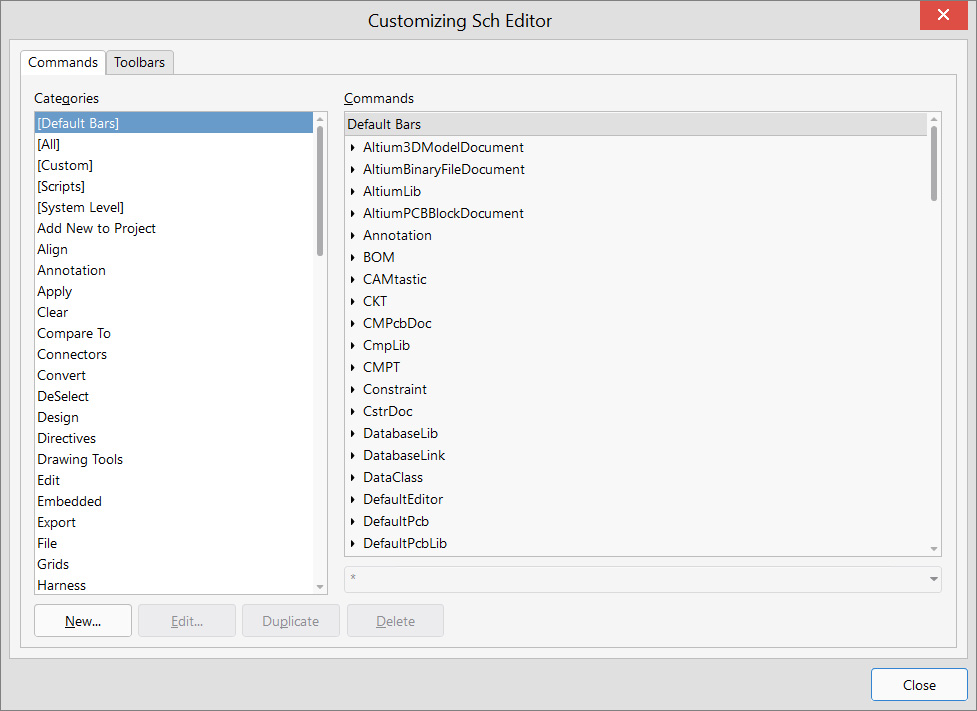Select the Harness category
This screenshot has width=977, height=711.
(x=174, y=585)
